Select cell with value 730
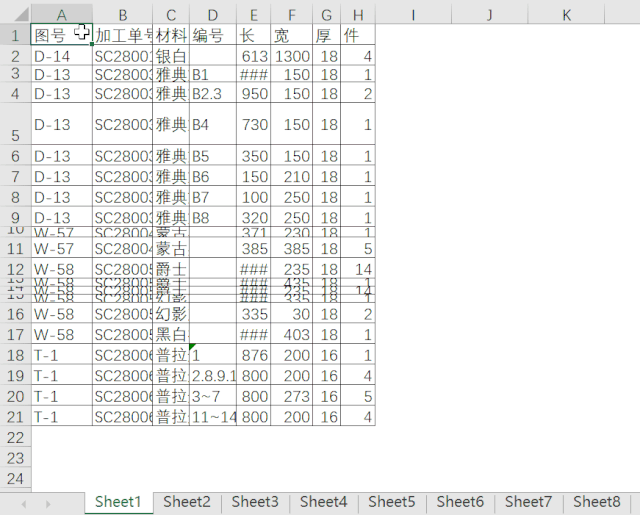This screenshot has height=515, width=640. 253,124
